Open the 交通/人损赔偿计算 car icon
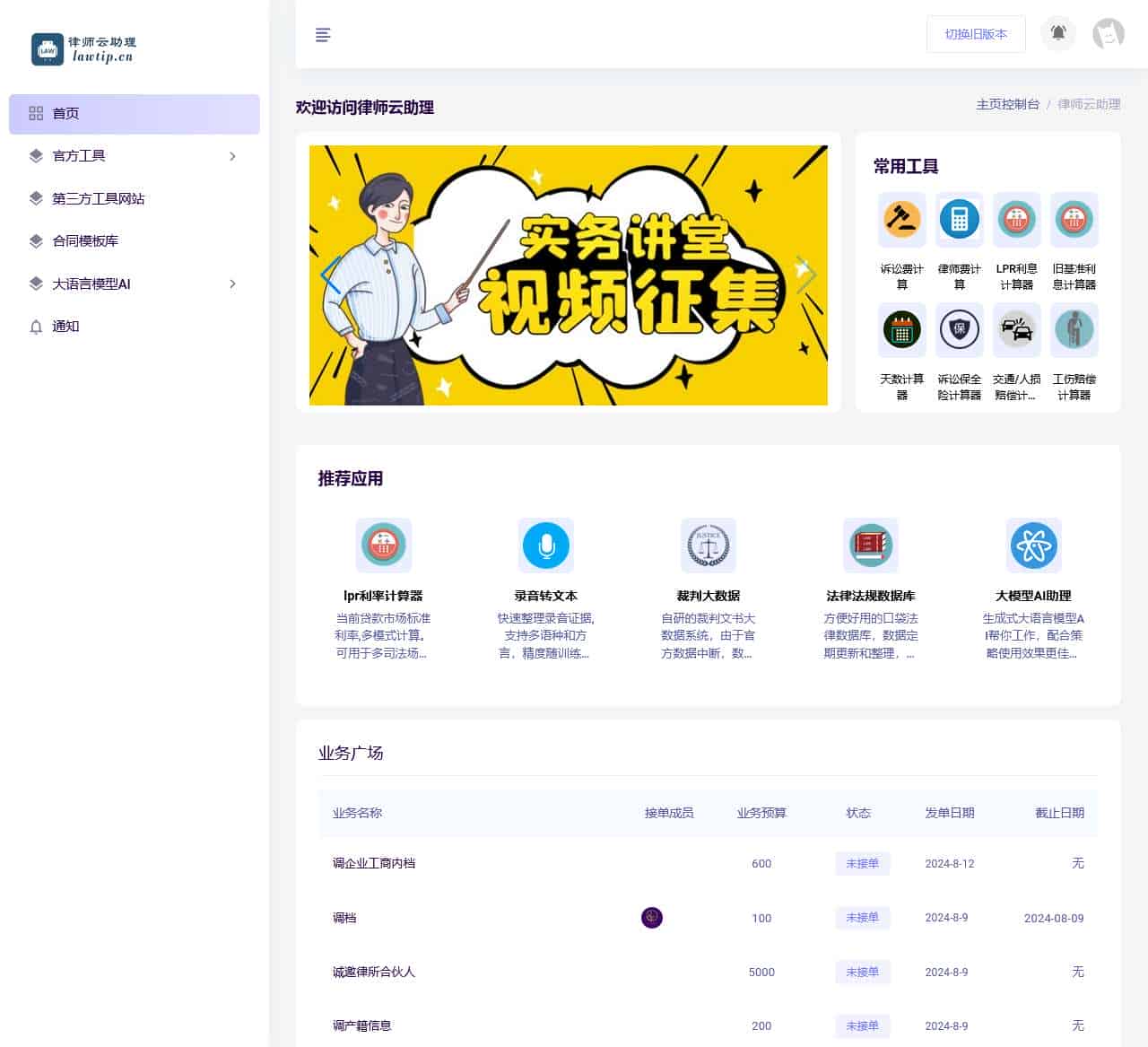1148x1047 pixels. pos(1017,329)
